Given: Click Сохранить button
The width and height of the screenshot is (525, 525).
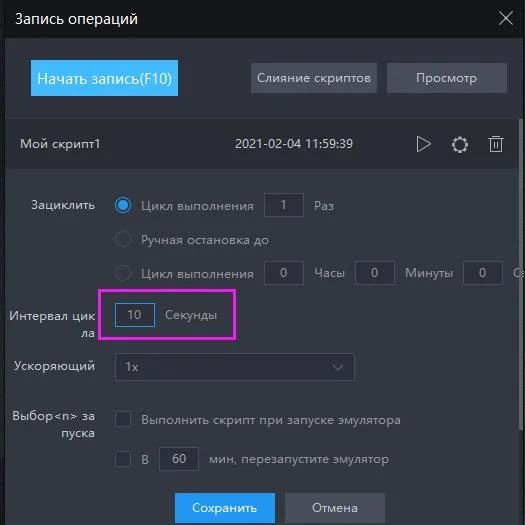Looking at the screenshot, I should pos(225,508).
